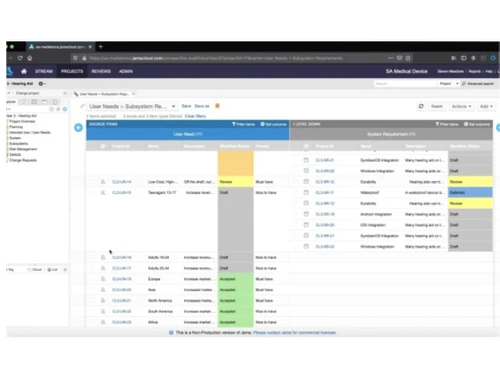Click the padlock site security icon

click(x=84, y=58)
